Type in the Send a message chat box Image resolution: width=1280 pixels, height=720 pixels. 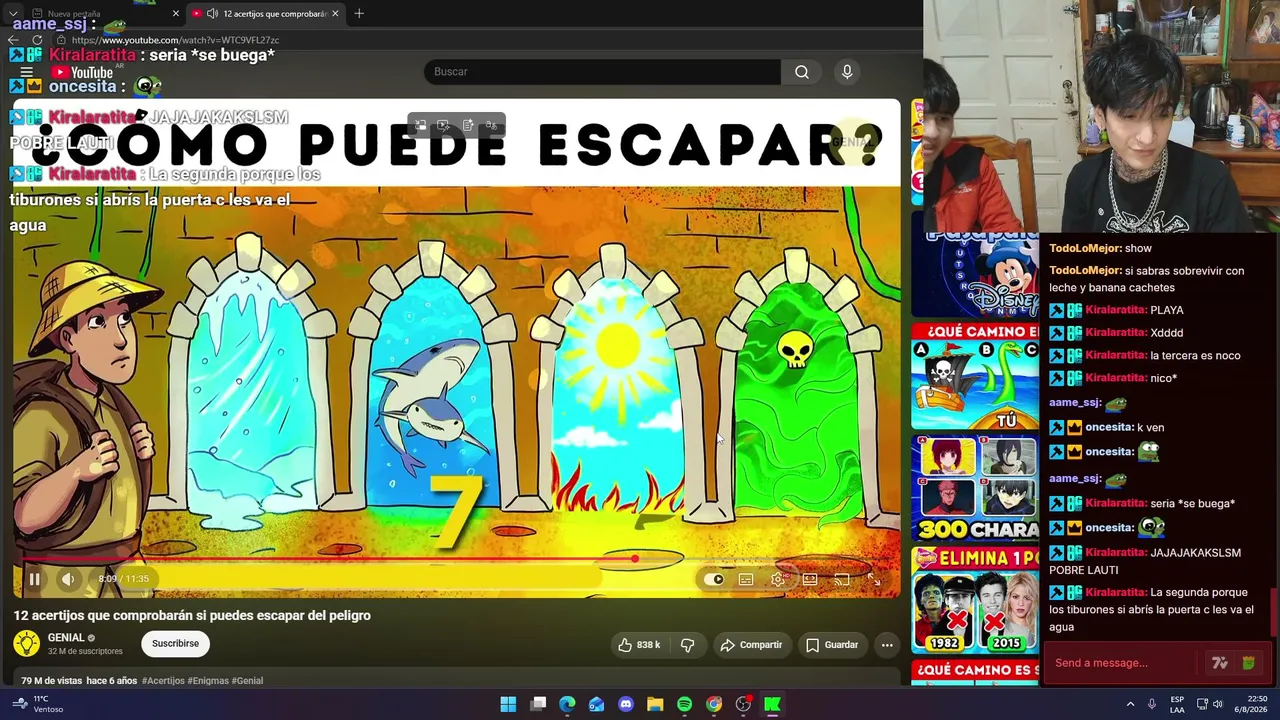(1122, 663)
